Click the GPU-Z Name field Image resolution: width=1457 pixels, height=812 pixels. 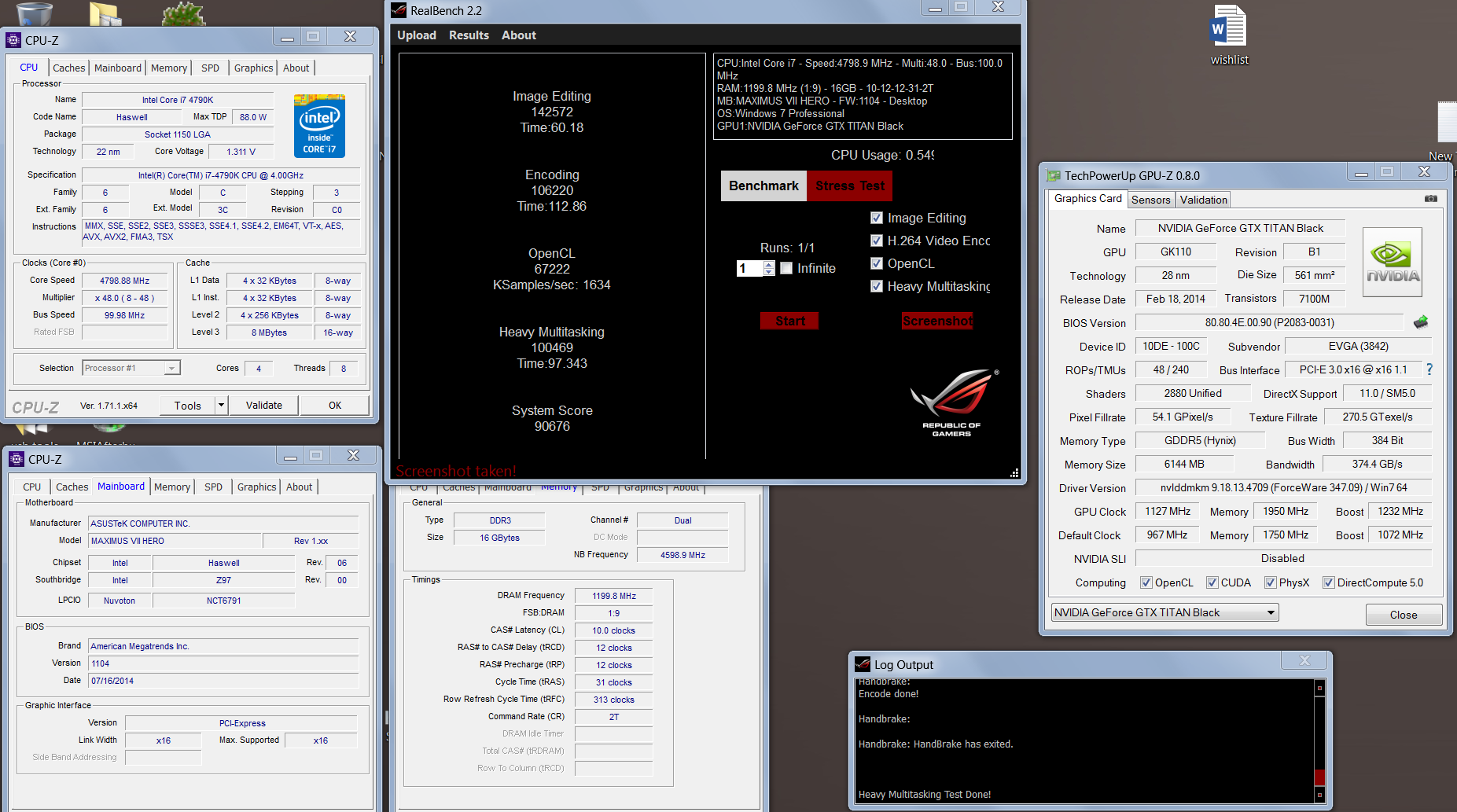[x=1240, y=228]
